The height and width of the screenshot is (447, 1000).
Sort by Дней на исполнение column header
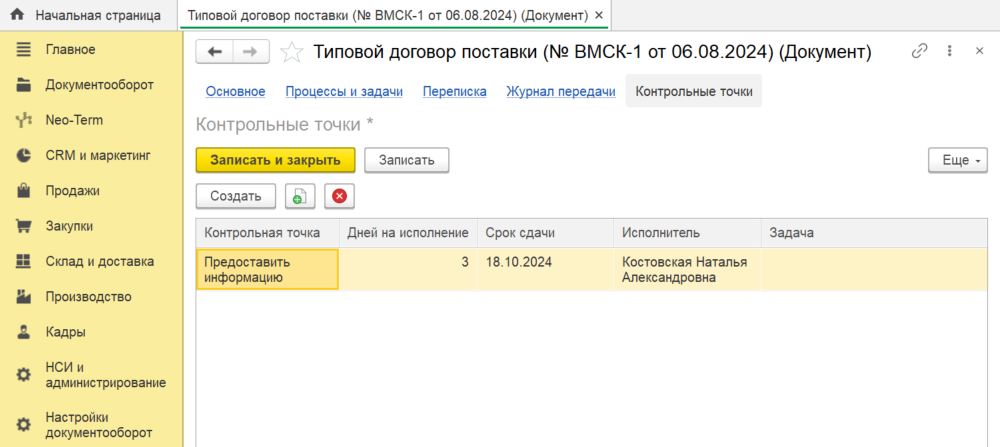[408, 233]
